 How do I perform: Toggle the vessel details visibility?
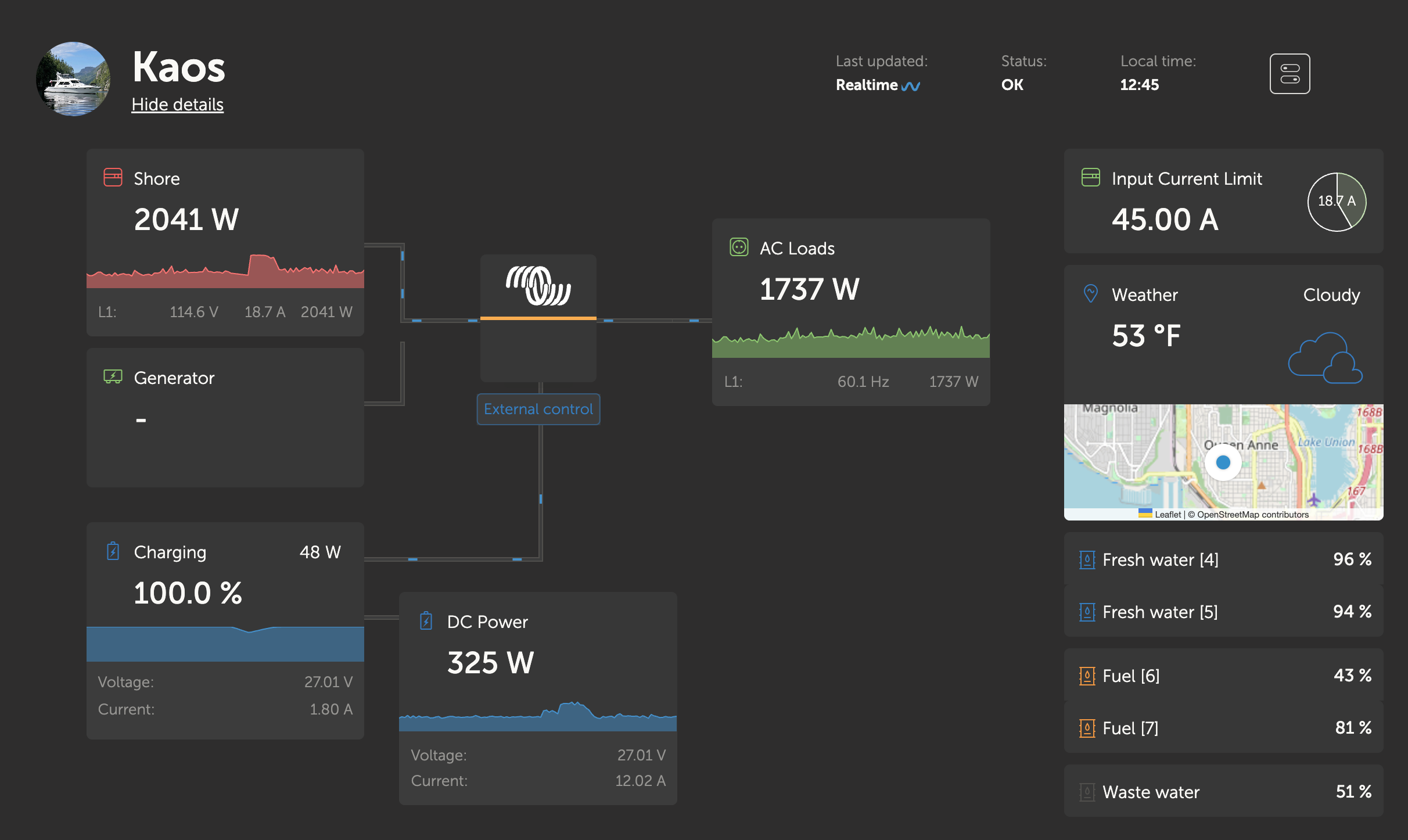click(x=178, y=104)
